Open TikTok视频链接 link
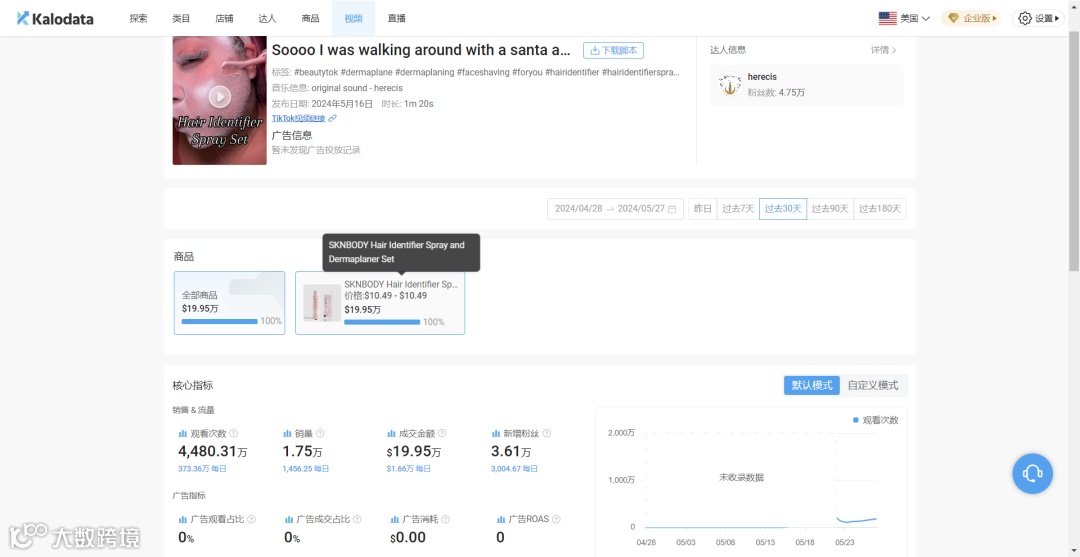The image size is (1080, 557). point(299,118)
